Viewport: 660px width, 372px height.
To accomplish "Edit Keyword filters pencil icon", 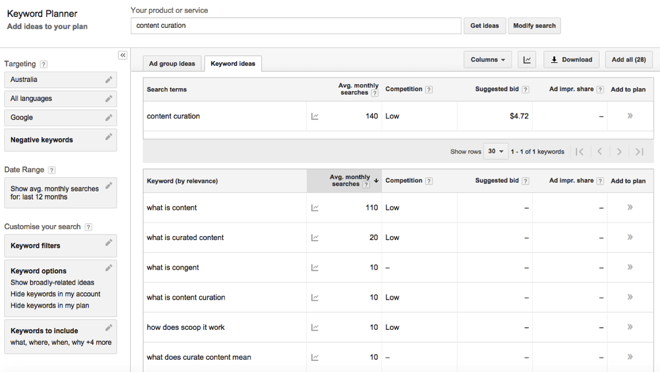I will pyautogui.click(x=109, y=242).
